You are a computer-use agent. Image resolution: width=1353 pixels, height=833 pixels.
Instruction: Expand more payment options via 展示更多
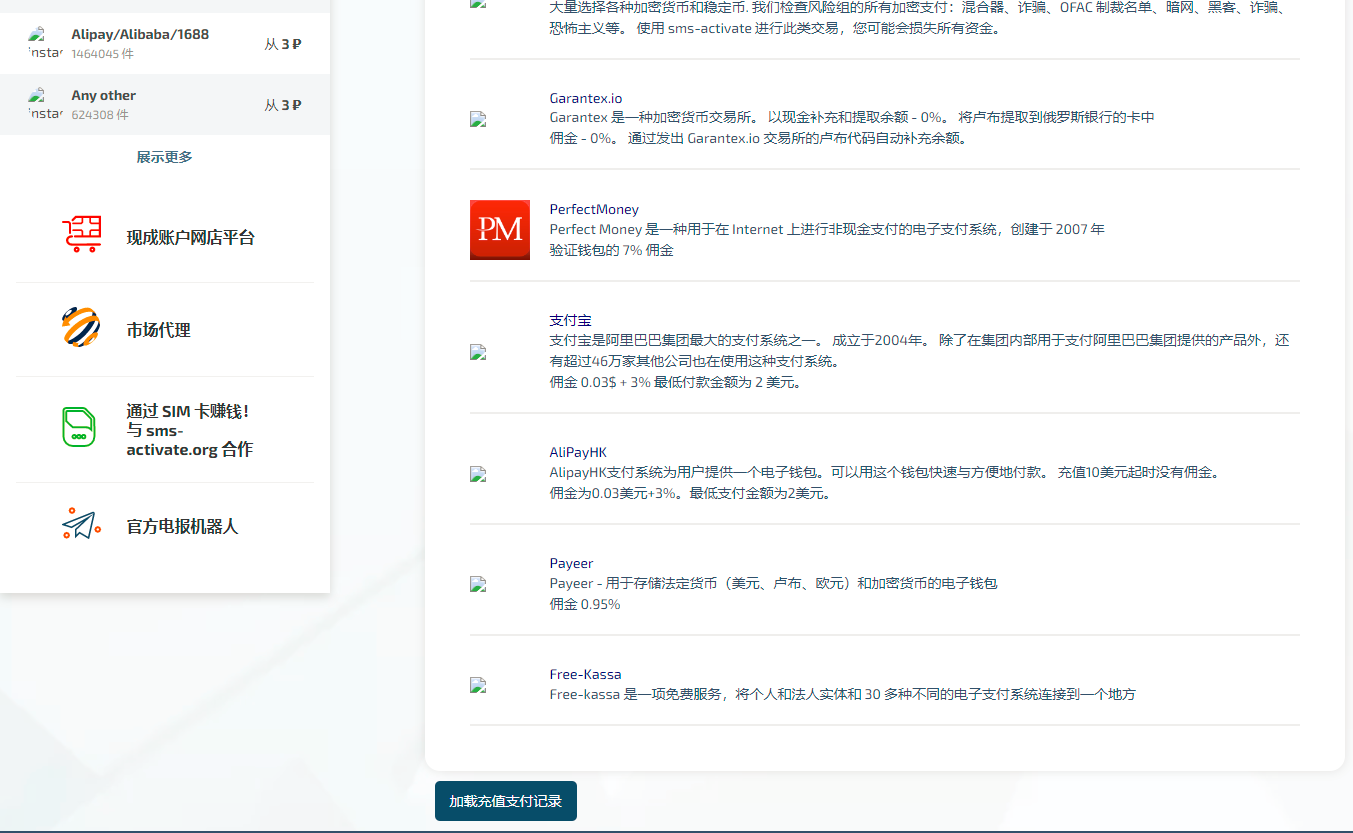163,156
